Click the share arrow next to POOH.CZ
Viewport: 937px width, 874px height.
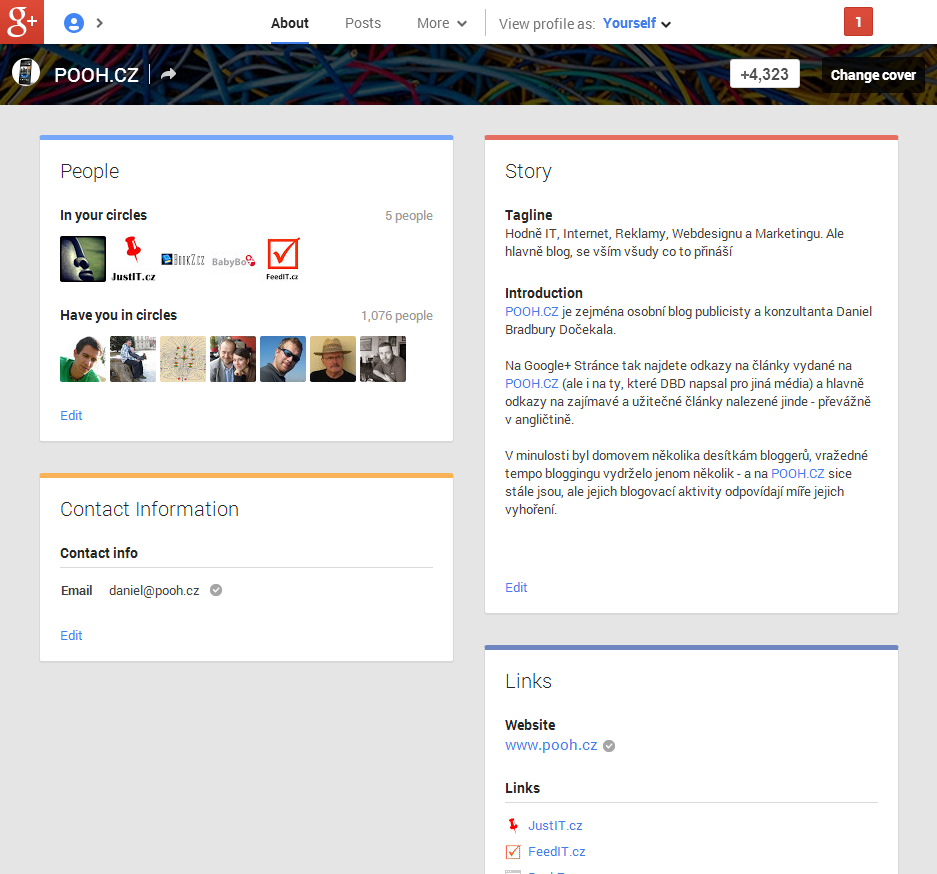click(x=168, y=72)
